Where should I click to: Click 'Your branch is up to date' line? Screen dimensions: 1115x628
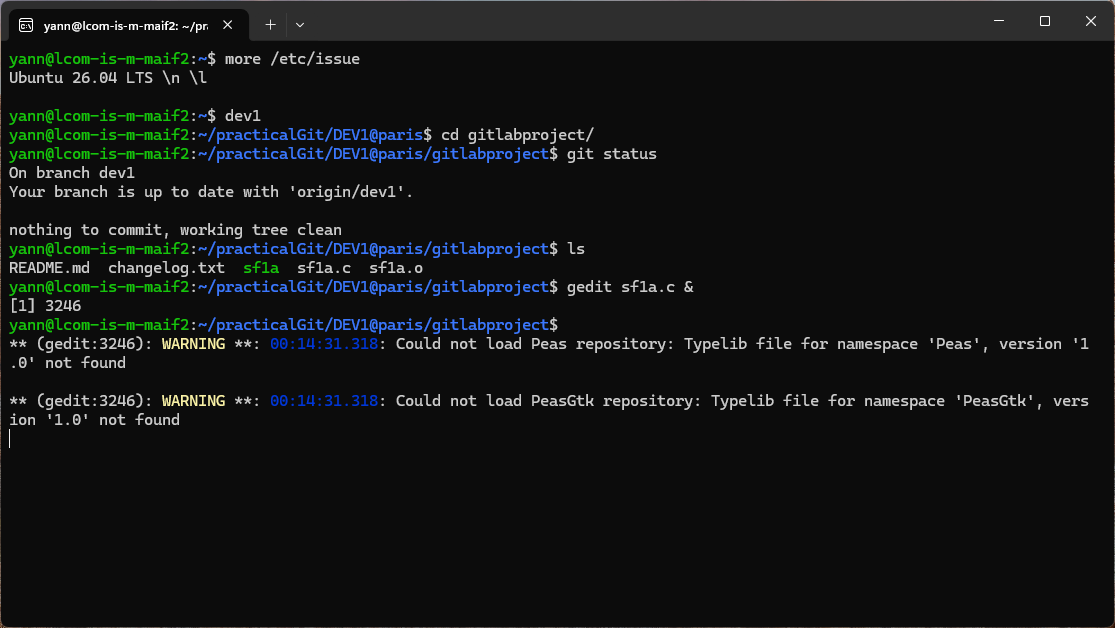pyautogui.click(x=211, y=192)
